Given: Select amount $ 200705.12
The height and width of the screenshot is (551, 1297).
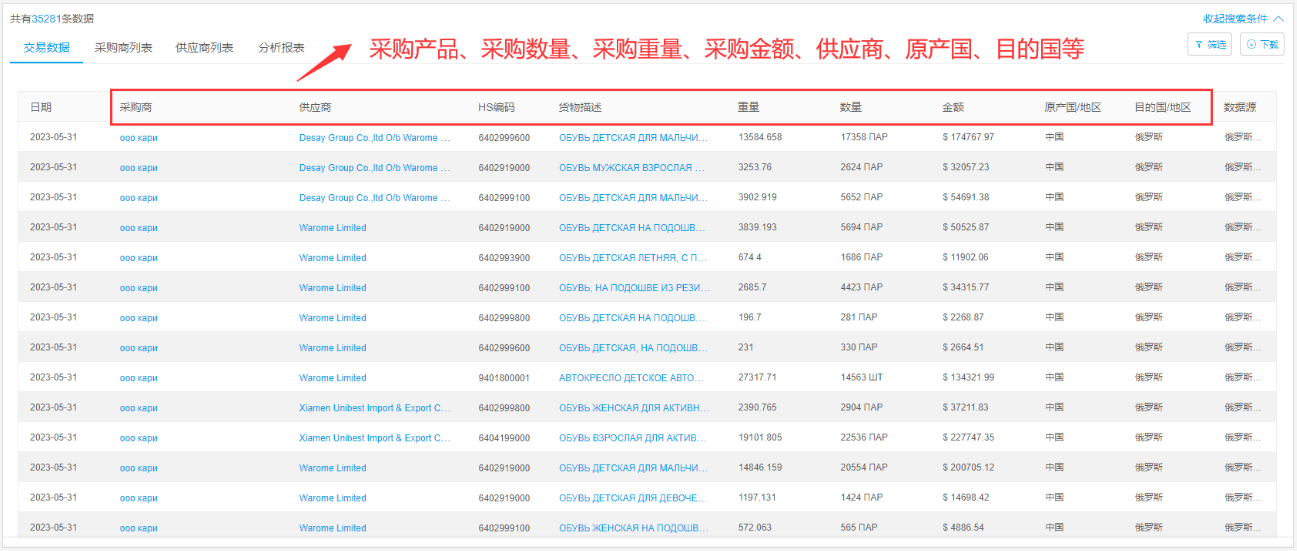Looking at the screenshot, I should (968, 467).
